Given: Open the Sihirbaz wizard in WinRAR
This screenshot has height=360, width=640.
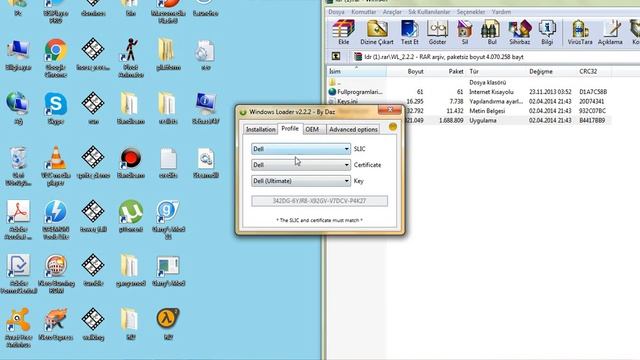Looking at the screenshot, I should (x=520, y=32).
